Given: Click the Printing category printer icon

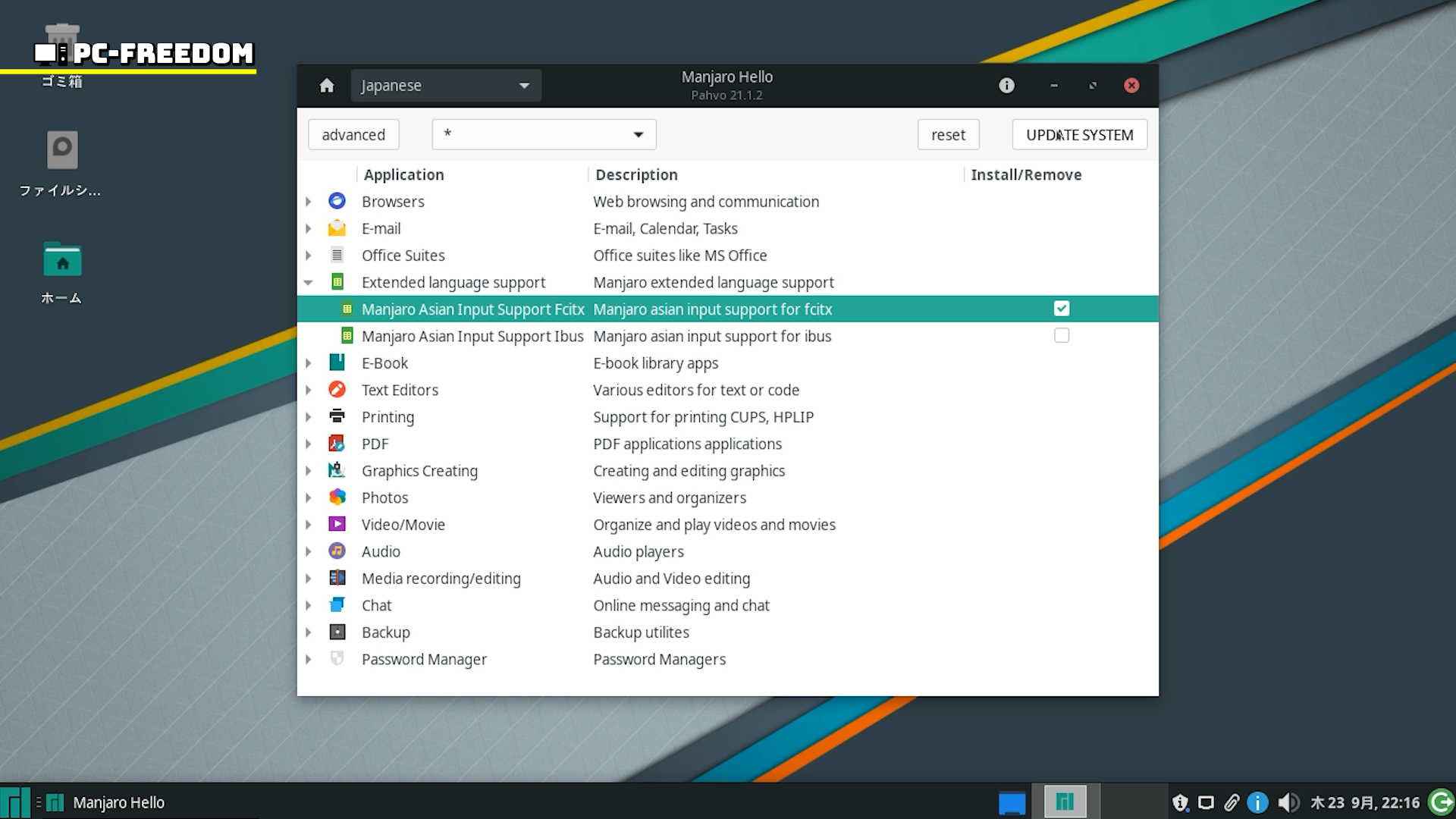Looking at the screenshot, I should click(337, 416).
